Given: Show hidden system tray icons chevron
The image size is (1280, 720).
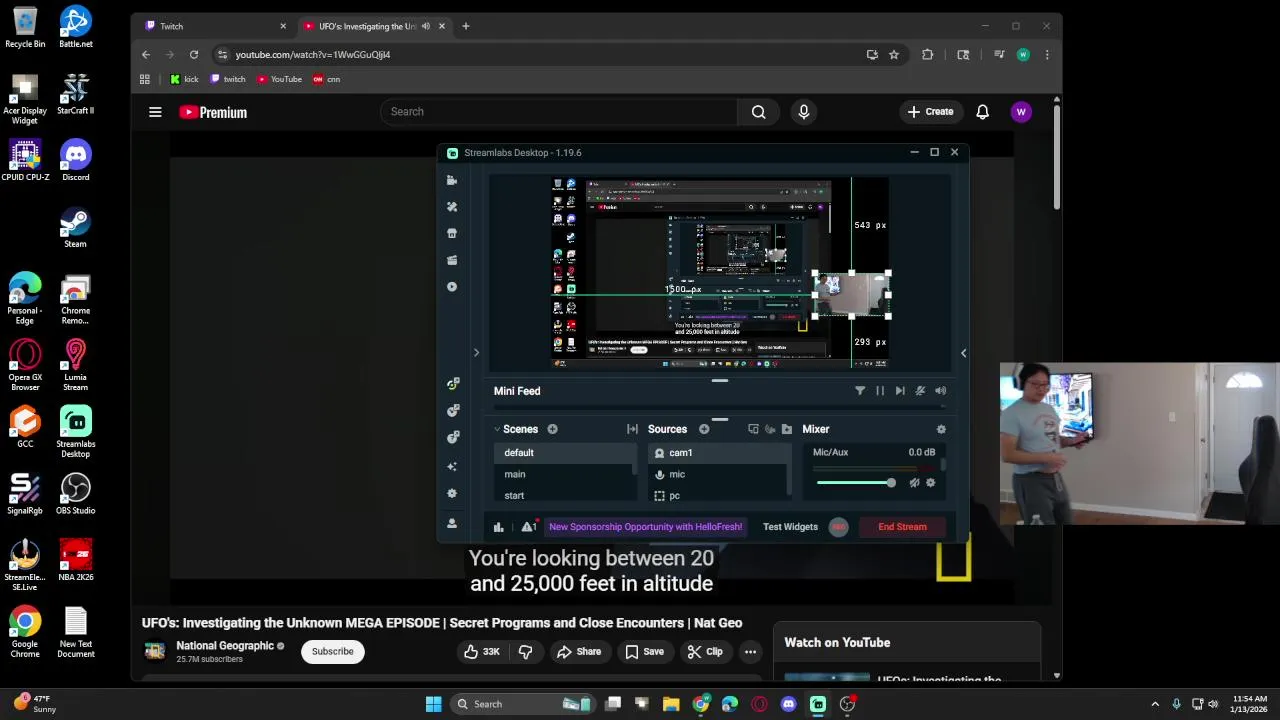Looking at the screenshot, I should coord(1155,704).
